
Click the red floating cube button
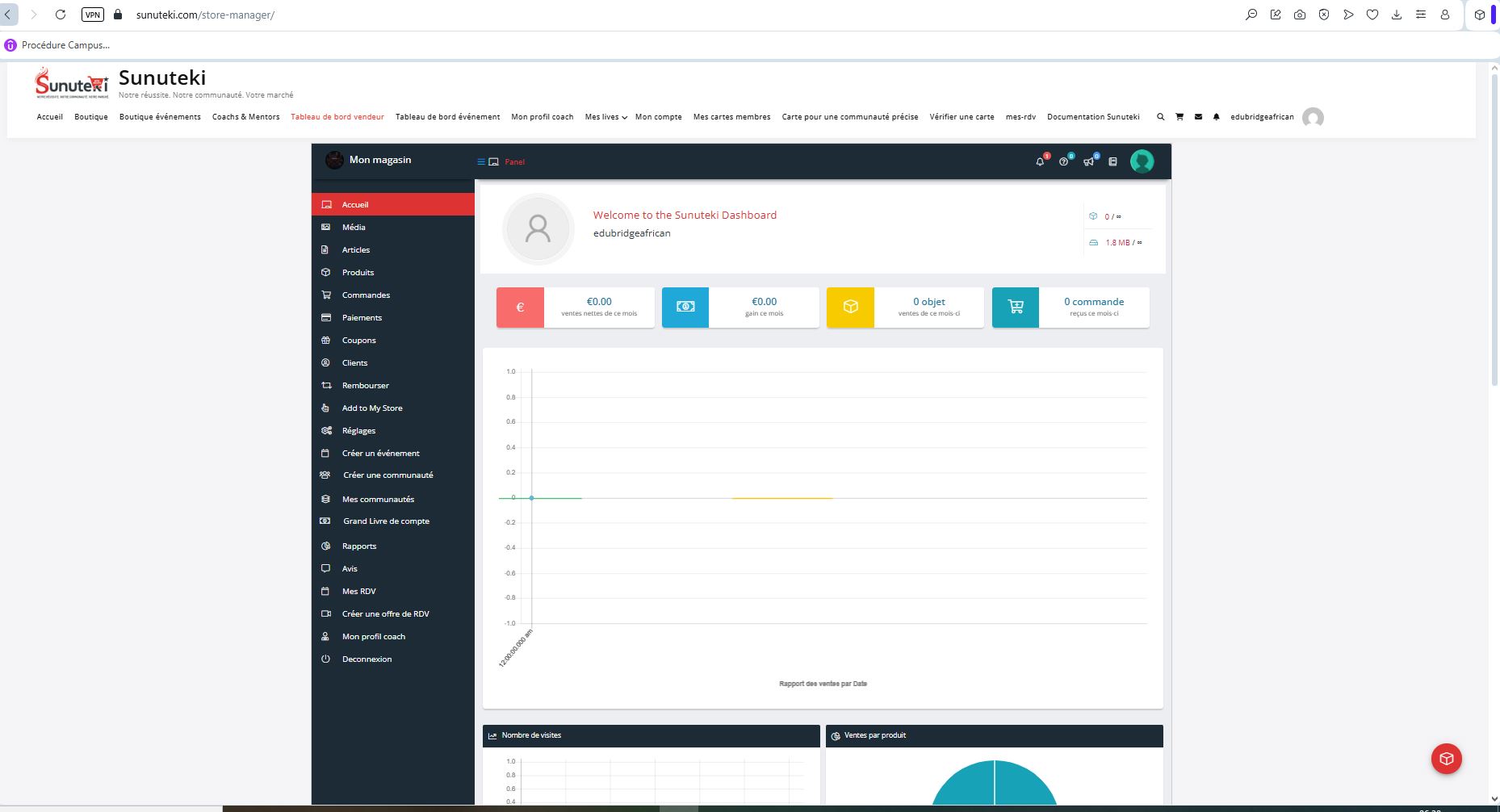[x=1446, y=759]
